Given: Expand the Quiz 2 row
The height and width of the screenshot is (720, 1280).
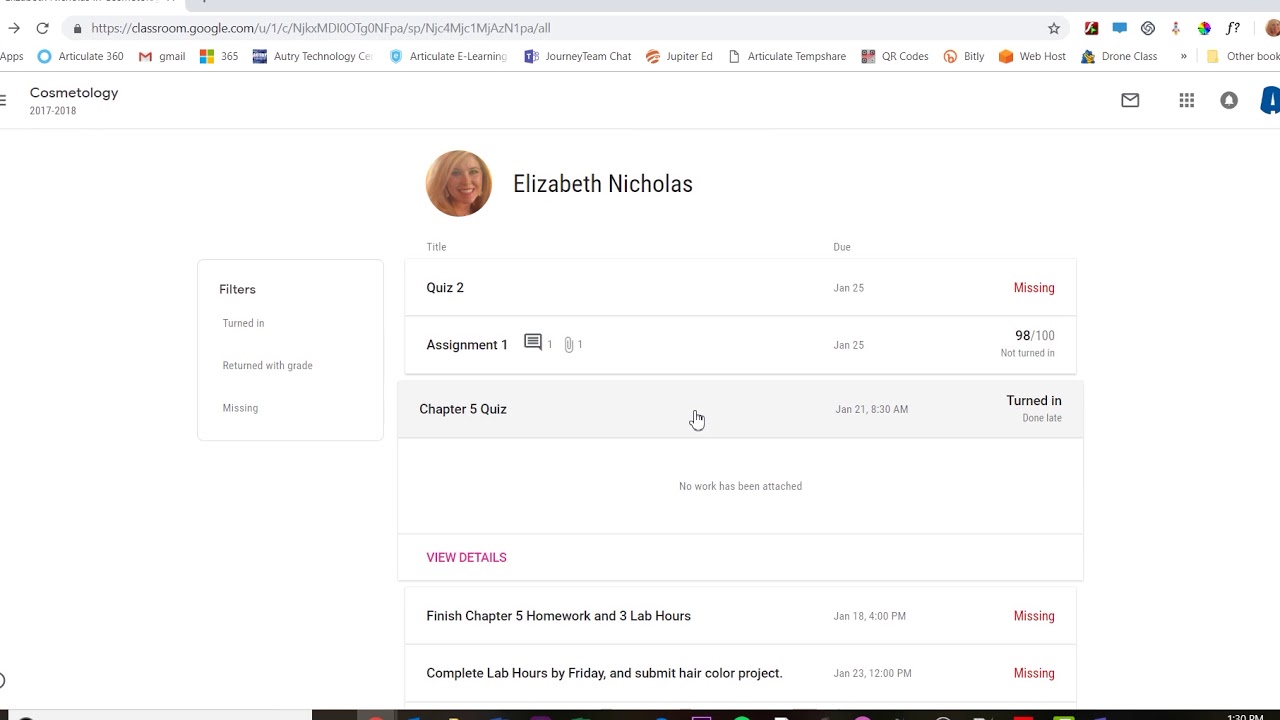Looking at the screenshot, I should [740, 288].
